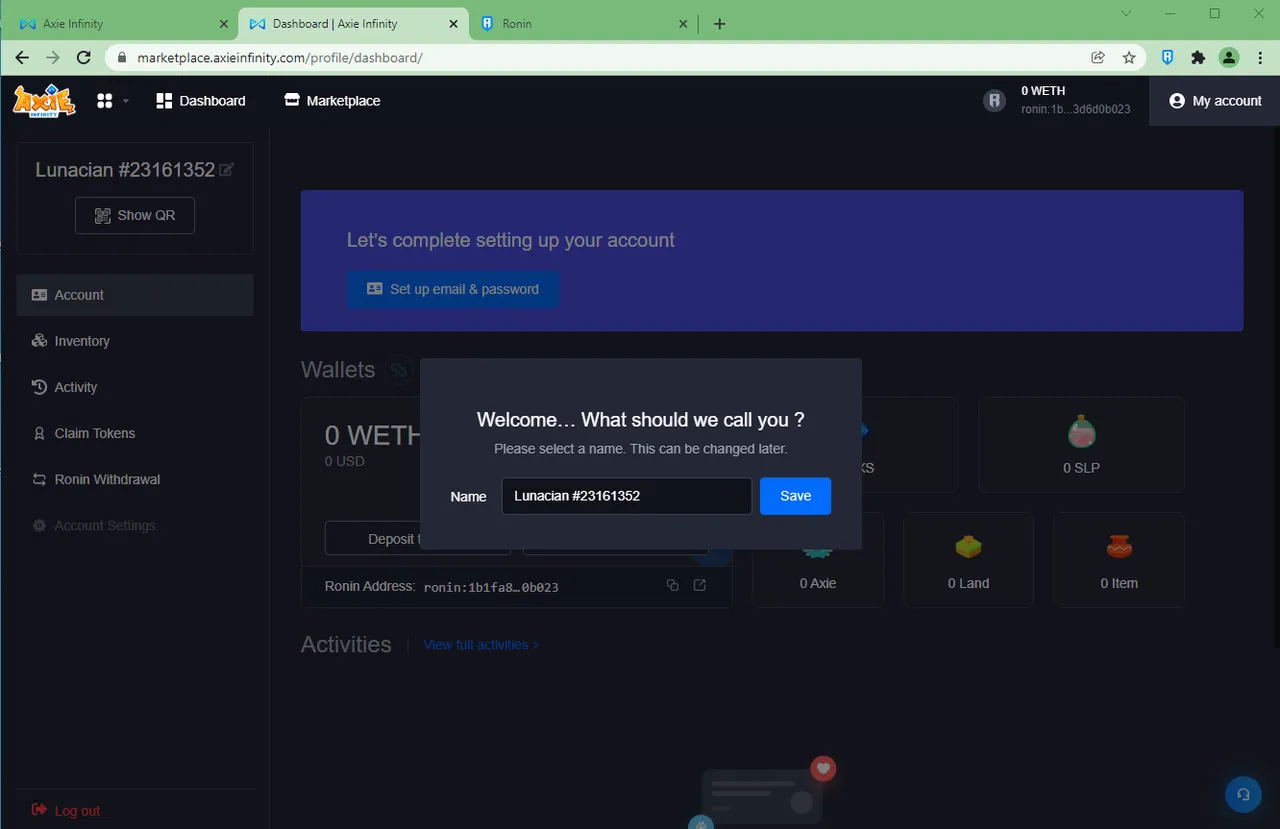Open the Chrome profile avatar
The height and width of the screenshot is (829, 1280).
1229,58
